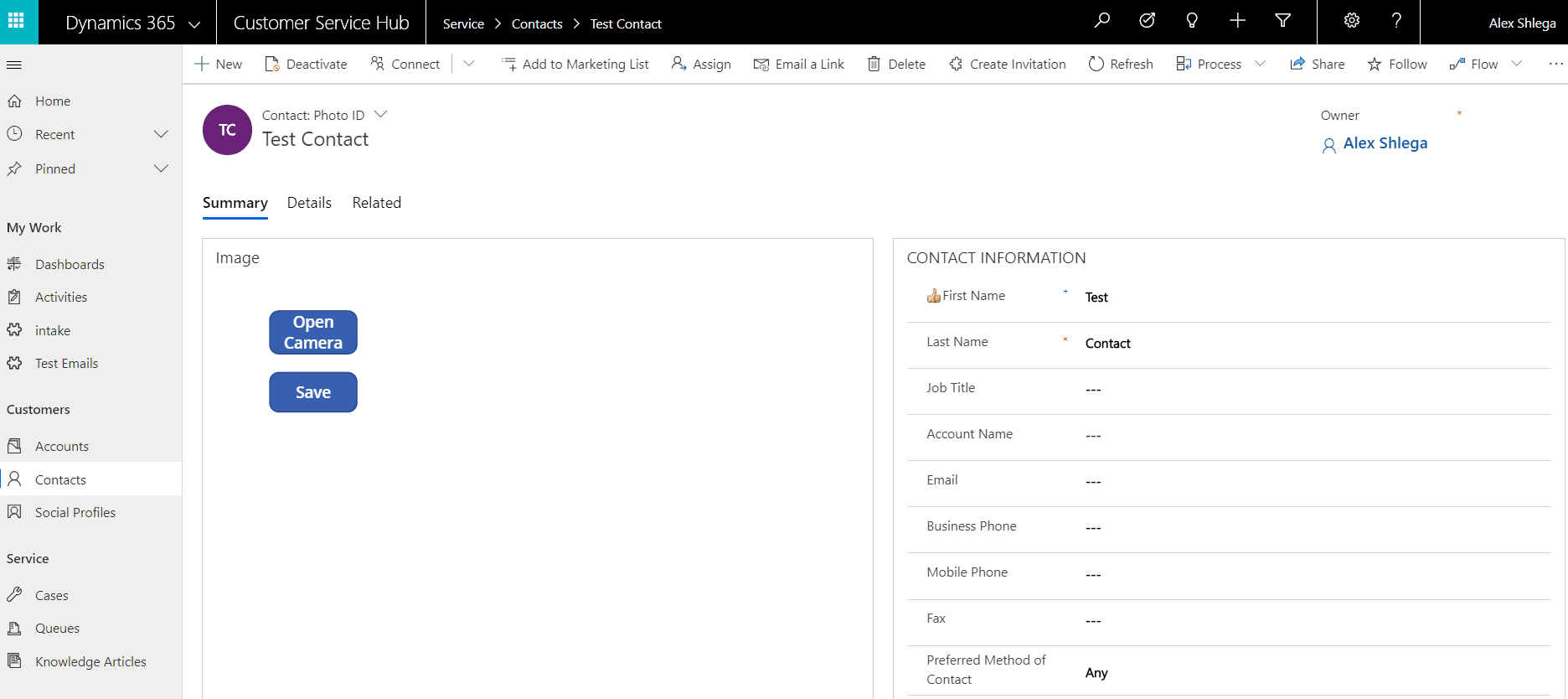Switch to the Related tab
Screen dimensions: 1568x699
click(x=377, y=203)
